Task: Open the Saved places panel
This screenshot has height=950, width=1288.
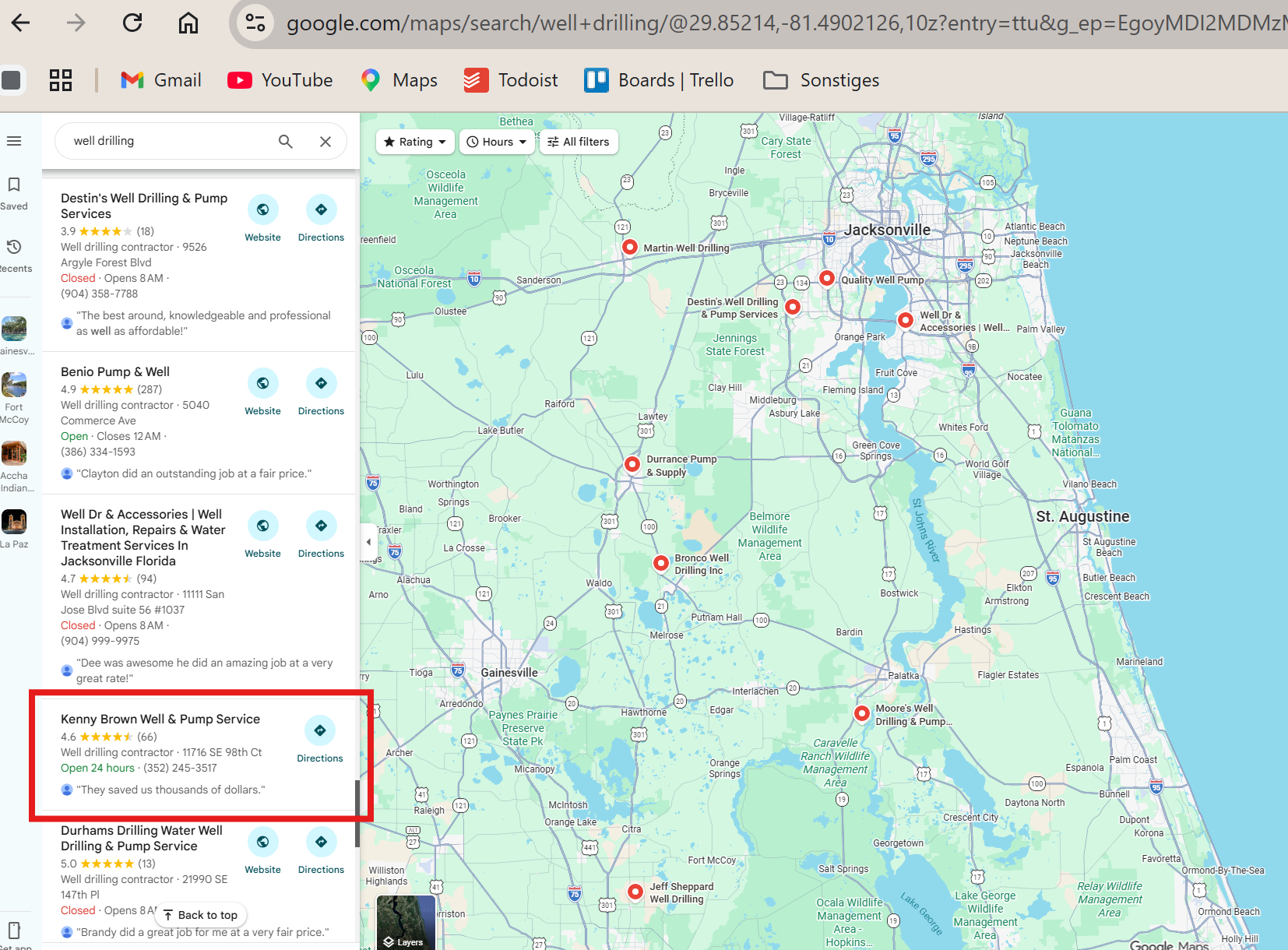Action: (14, 192)
